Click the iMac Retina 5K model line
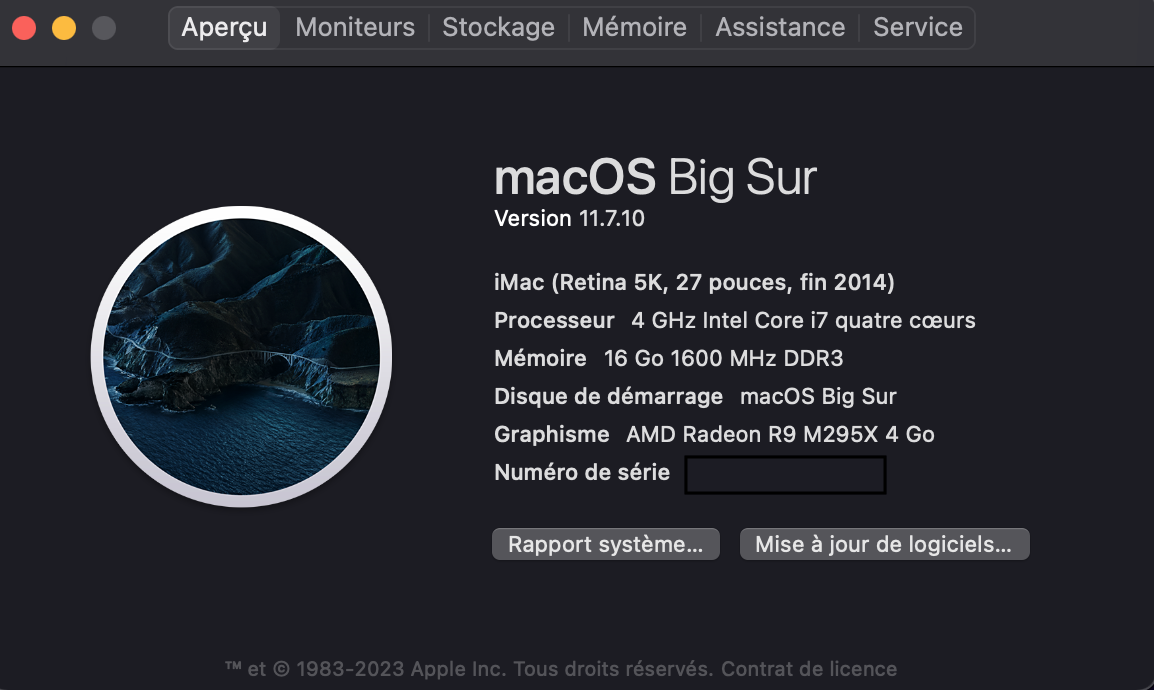The width and height of the screenshot is (1154, 690). (x=694, y=283)
